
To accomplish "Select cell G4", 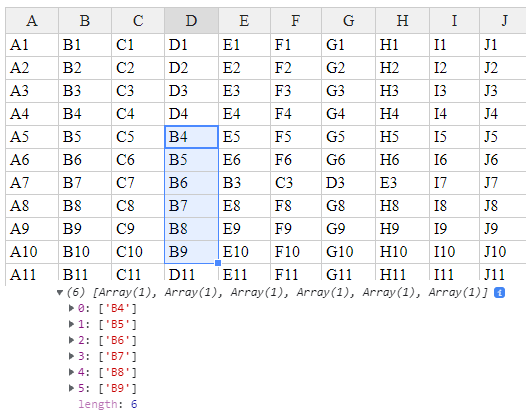I will [x=349, y=114].
